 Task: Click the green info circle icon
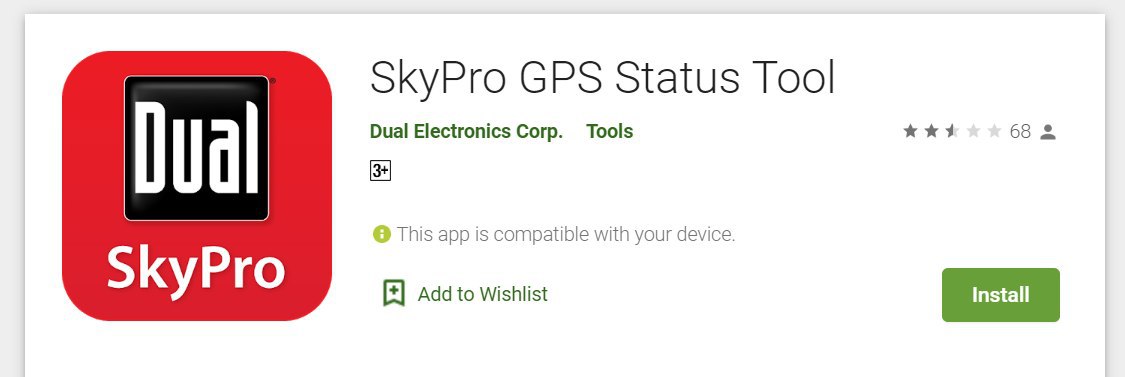[382, 234]
